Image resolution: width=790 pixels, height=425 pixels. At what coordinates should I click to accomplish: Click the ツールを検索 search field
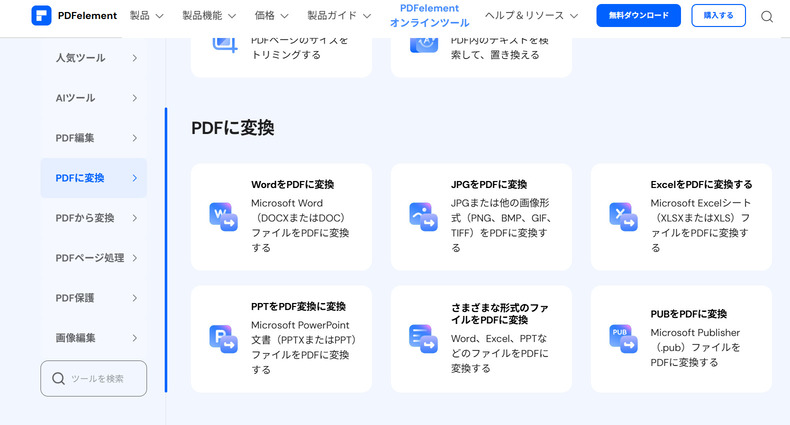pos(94,378)
